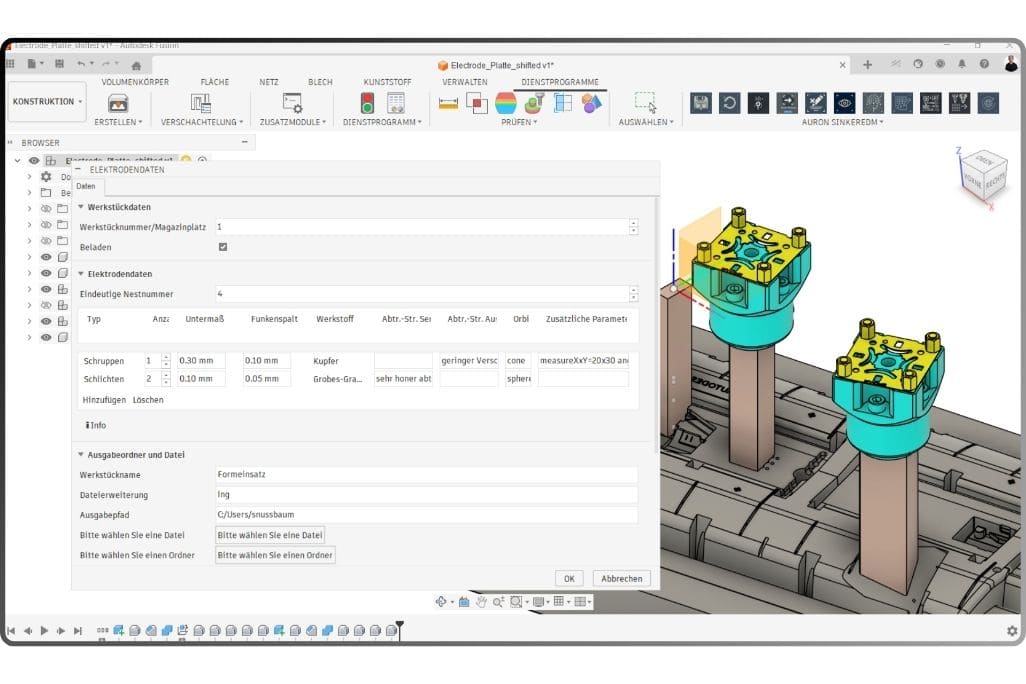The image size is (1026, 684).
Task: Toggle visibility eye of root component Electrode_Platte
Action: [34, 160]
